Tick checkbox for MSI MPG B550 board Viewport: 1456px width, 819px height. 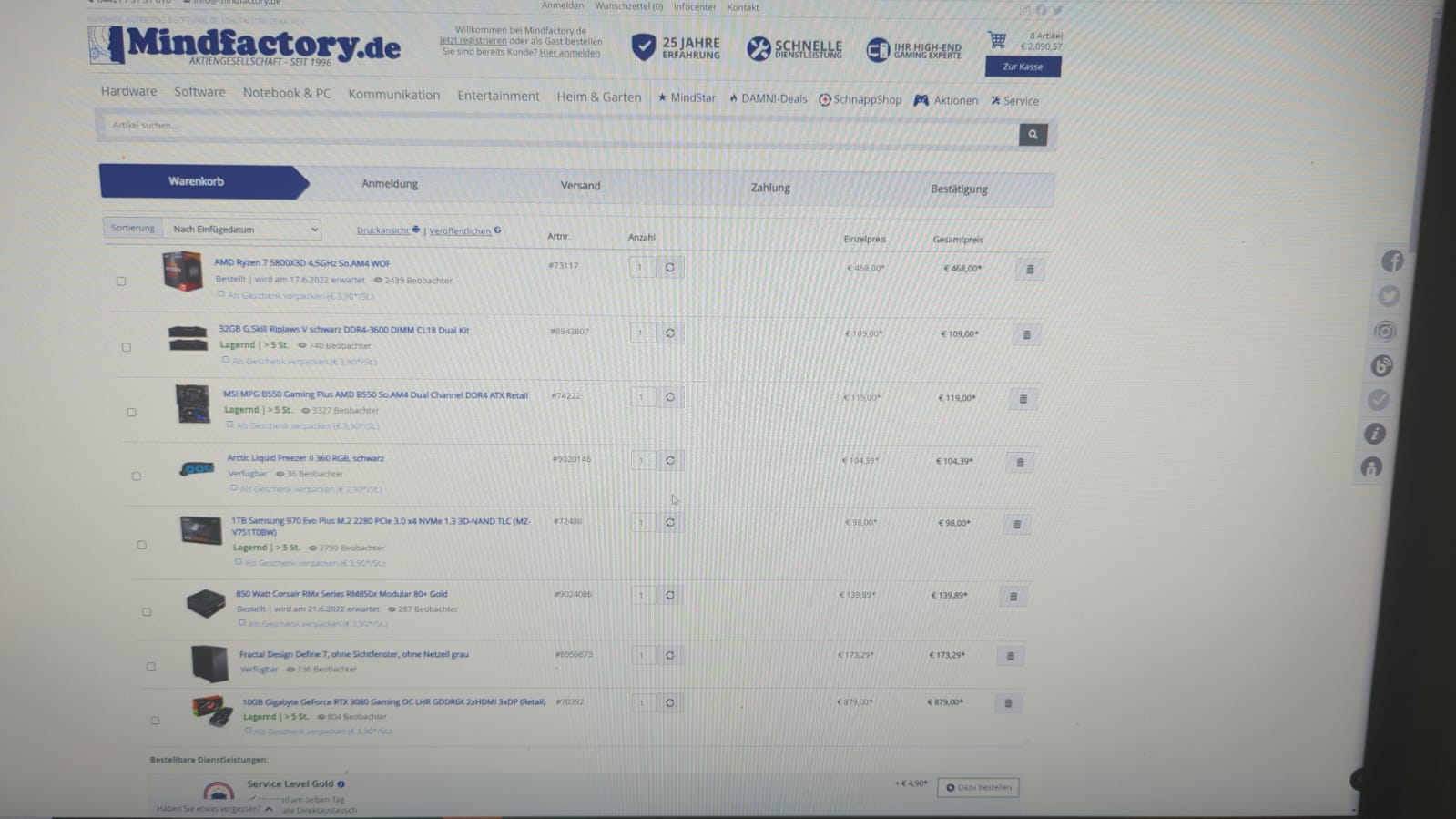point(132,413)
